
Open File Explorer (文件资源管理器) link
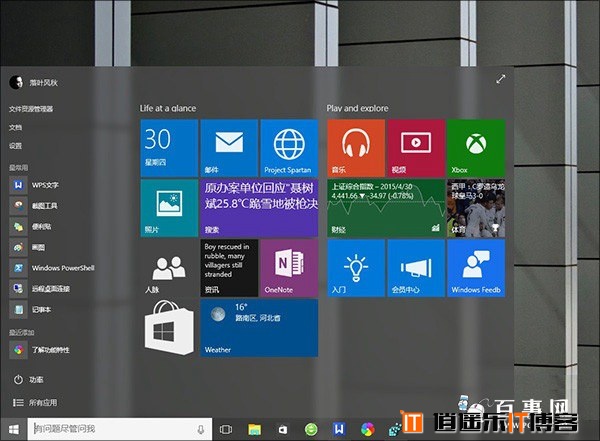(31, 109)
